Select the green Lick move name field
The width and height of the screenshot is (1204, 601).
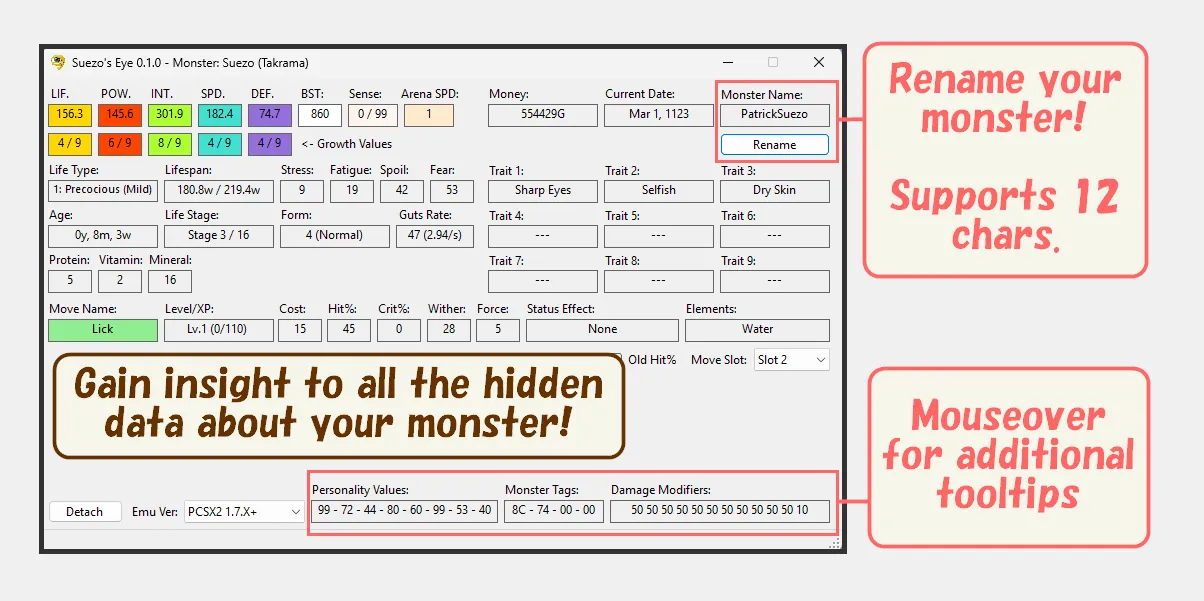103,329
